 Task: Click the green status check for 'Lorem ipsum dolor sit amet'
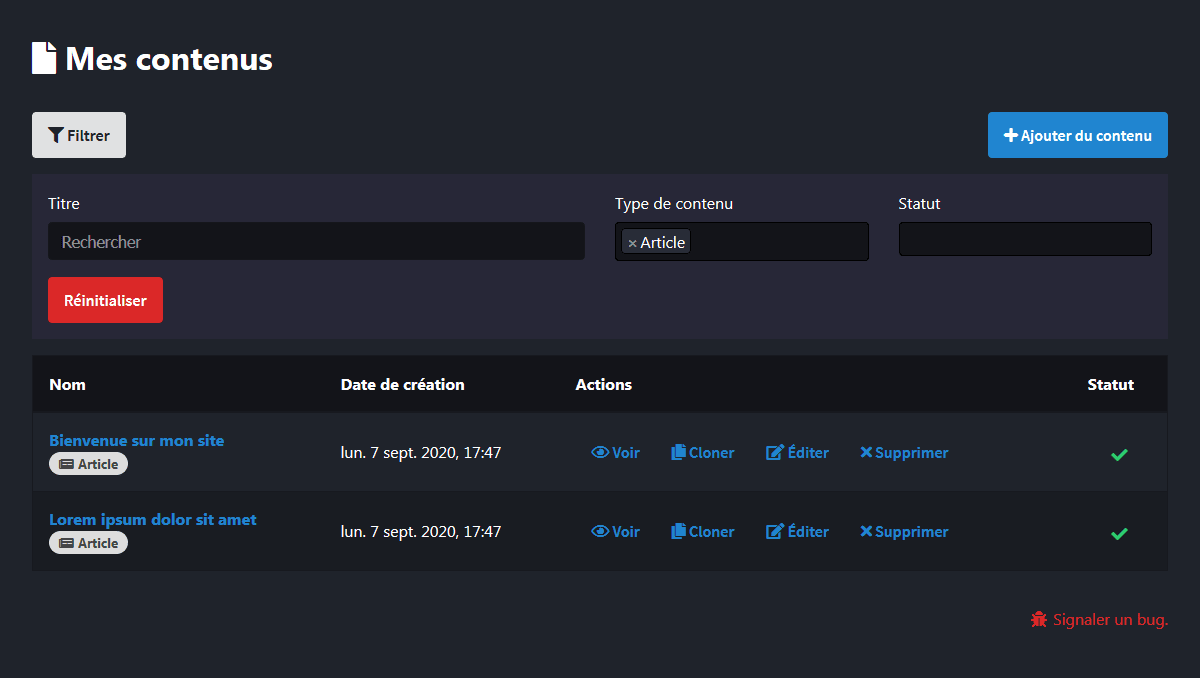[1119, 534]
